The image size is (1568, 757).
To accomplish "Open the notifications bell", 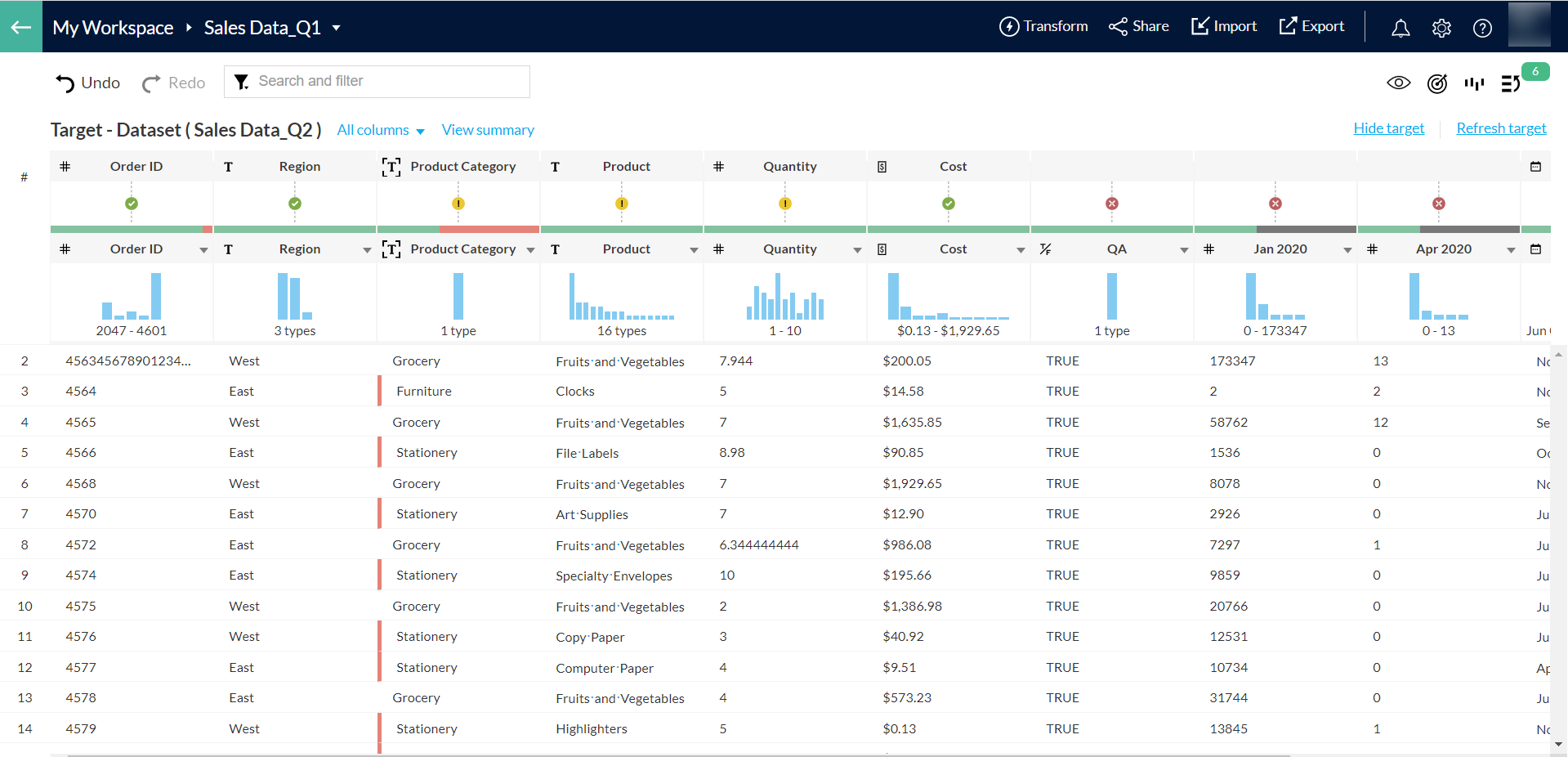I will point(1400,28).
